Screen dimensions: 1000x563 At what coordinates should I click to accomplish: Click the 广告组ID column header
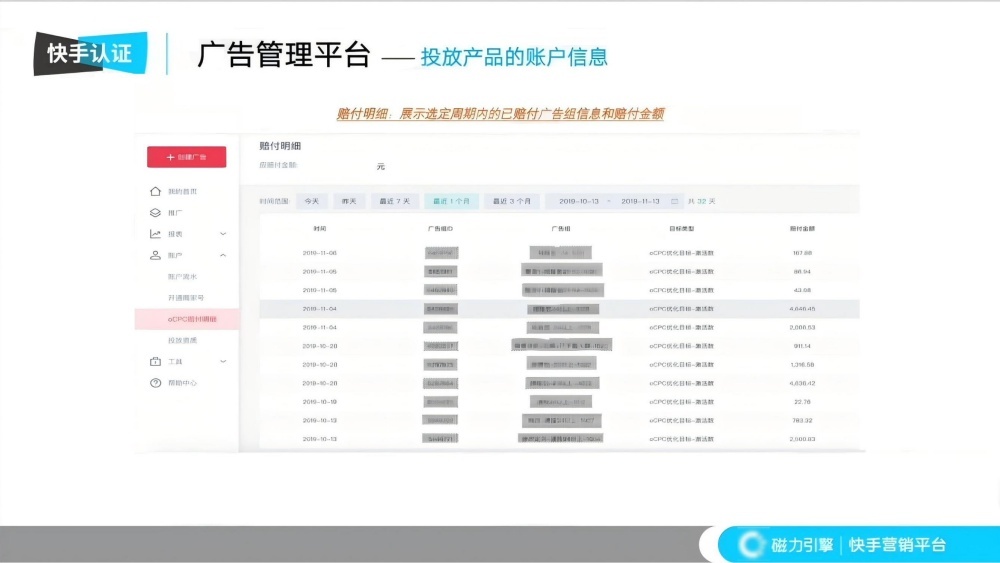pyautogui.click(x=440, y=228)
